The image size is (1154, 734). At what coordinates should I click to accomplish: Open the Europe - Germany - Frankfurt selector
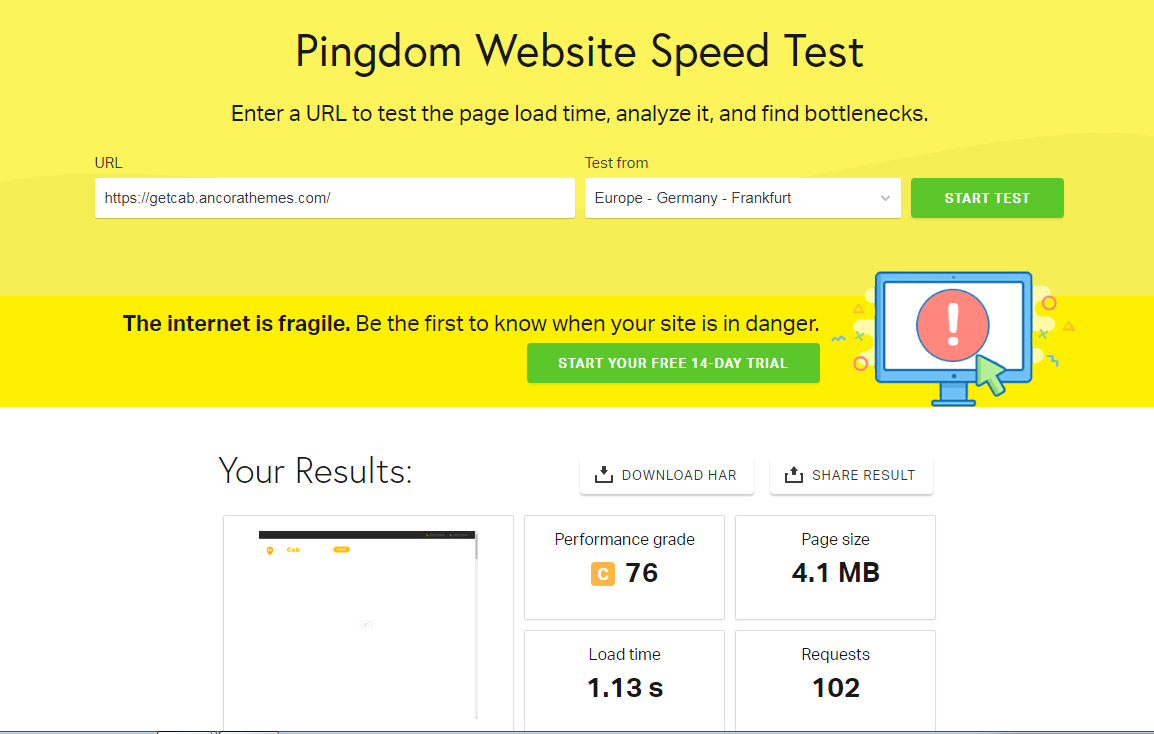(743, 198)
